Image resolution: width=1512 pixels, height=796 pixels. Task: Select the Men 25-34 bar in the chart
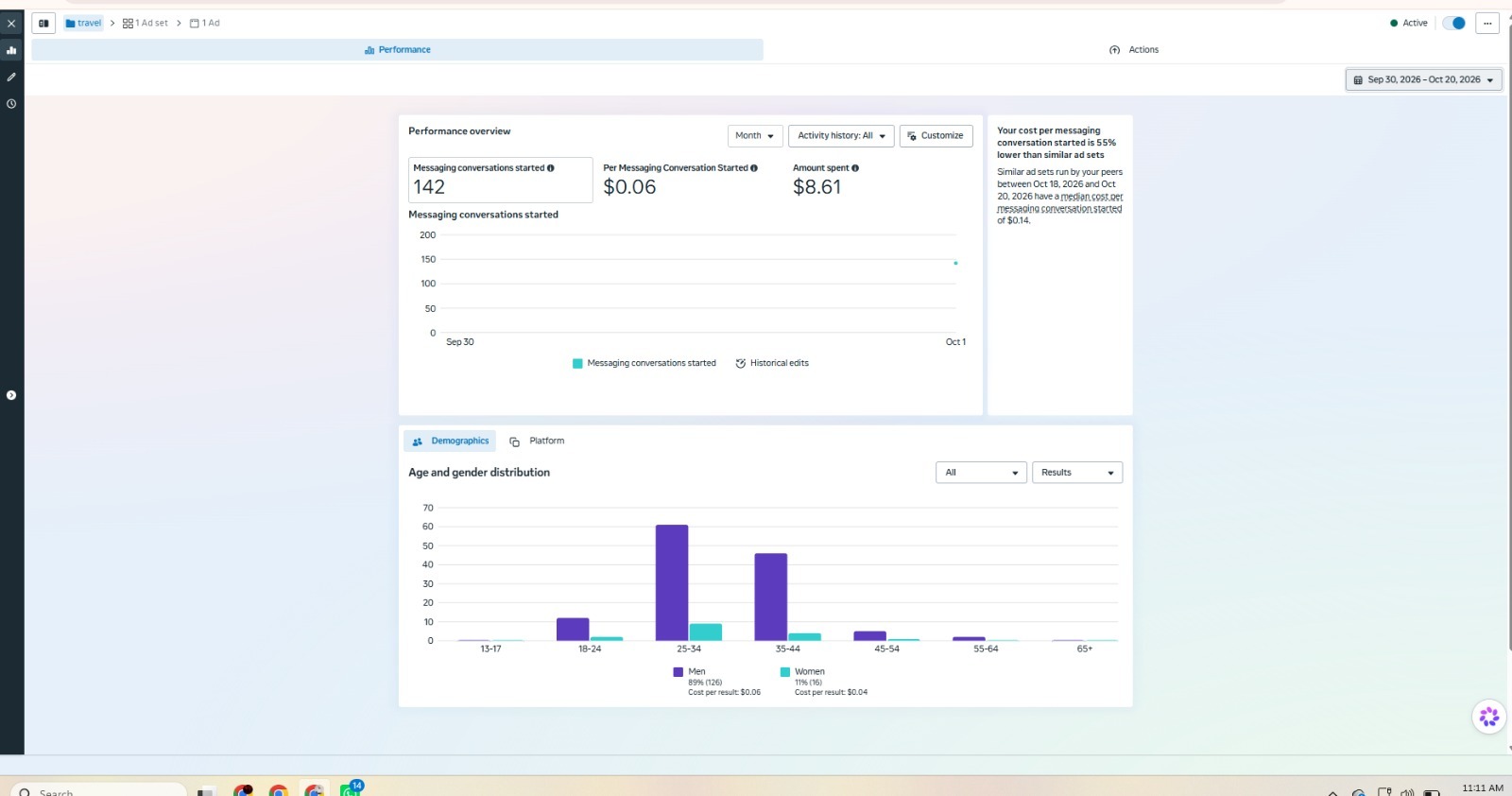point(672,582)
